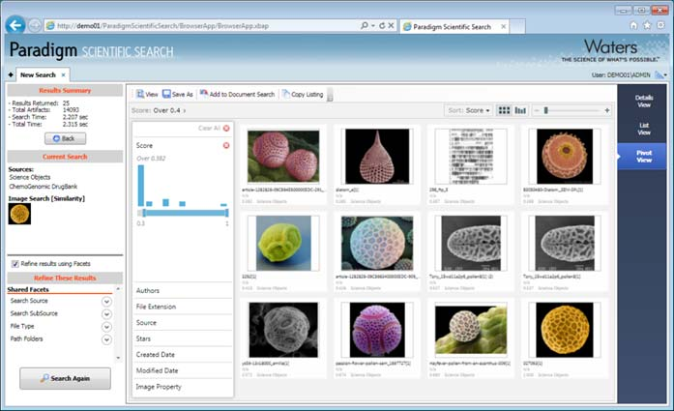Remove the Score filter with red X
This screenshot has width=674, height=411.
point(226,145)
